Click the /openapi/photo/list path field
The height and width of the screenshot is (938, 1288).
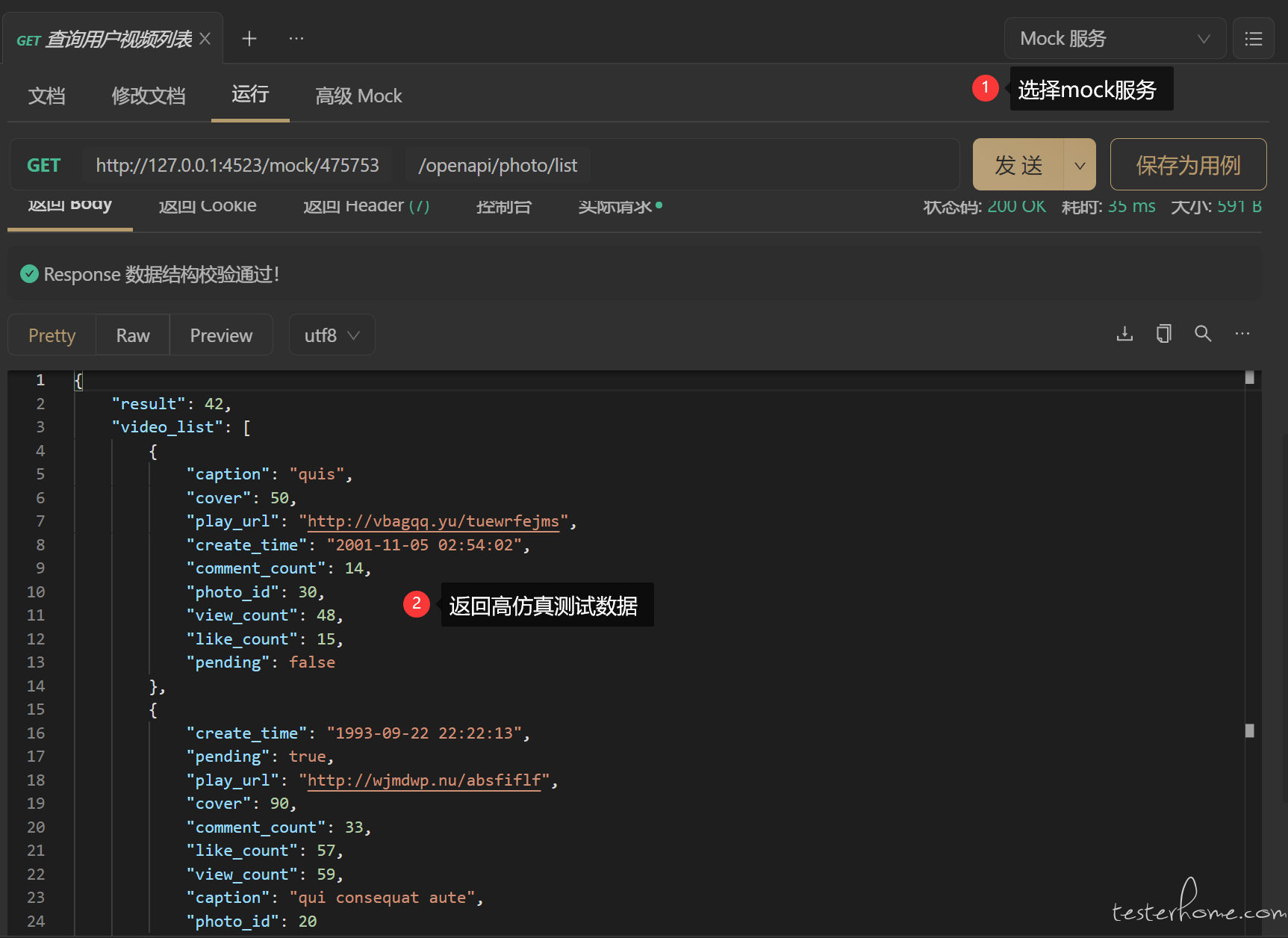pyautogui.click(x=498, y=165)
